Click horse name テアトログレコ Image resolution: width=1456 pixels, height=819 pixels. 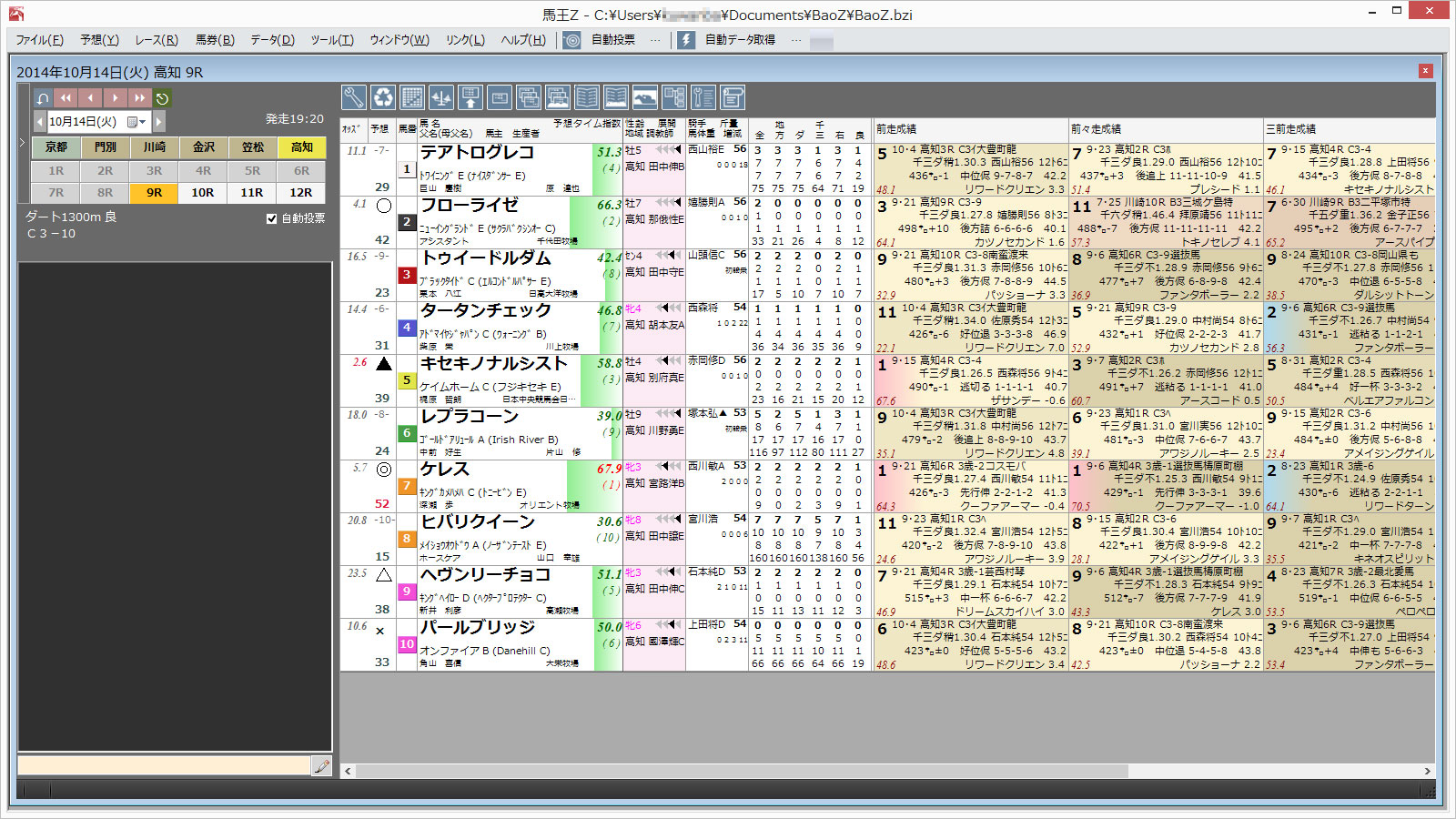tap(477, 153)
